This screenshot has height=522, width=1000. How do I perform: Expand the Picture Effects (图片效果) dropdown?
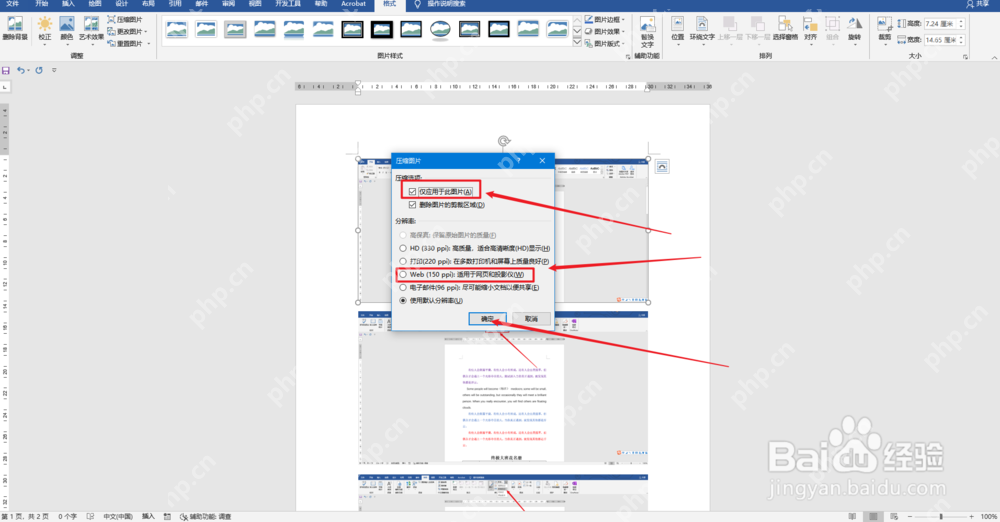pyautogui.click(x=605, y=31)
